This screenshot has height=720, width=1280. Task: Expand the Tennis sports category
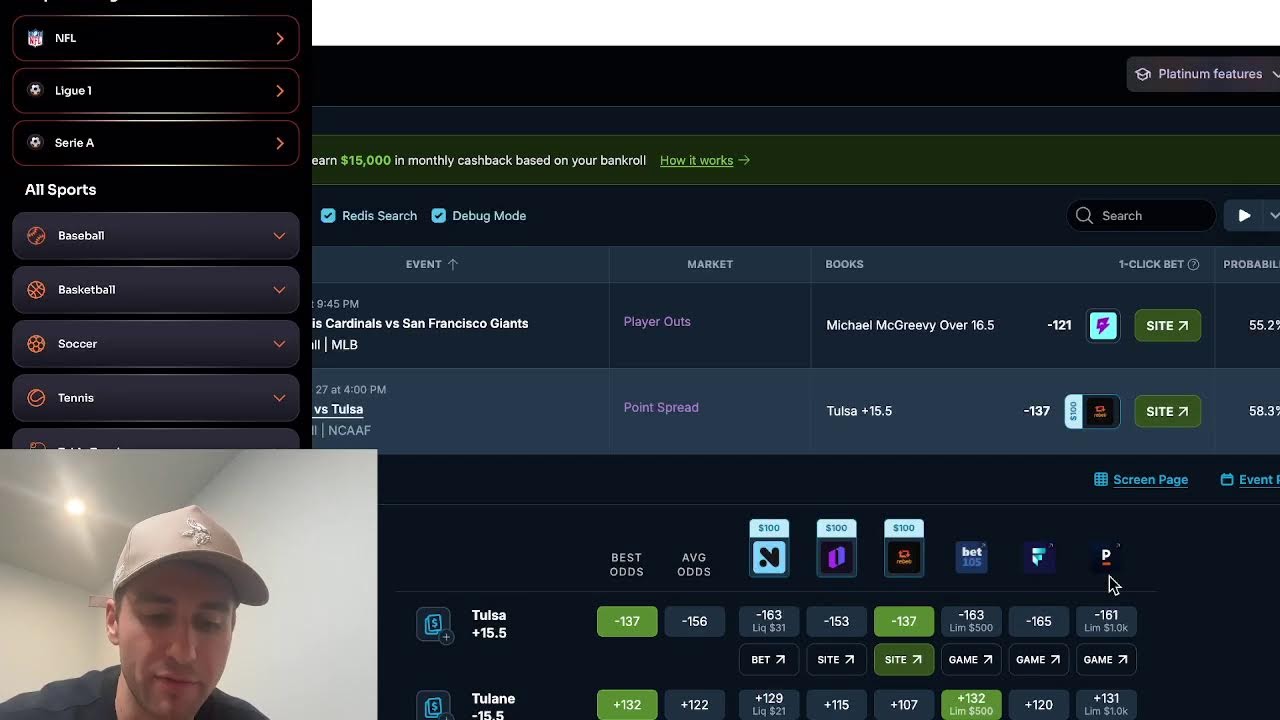tap(155, 398)
